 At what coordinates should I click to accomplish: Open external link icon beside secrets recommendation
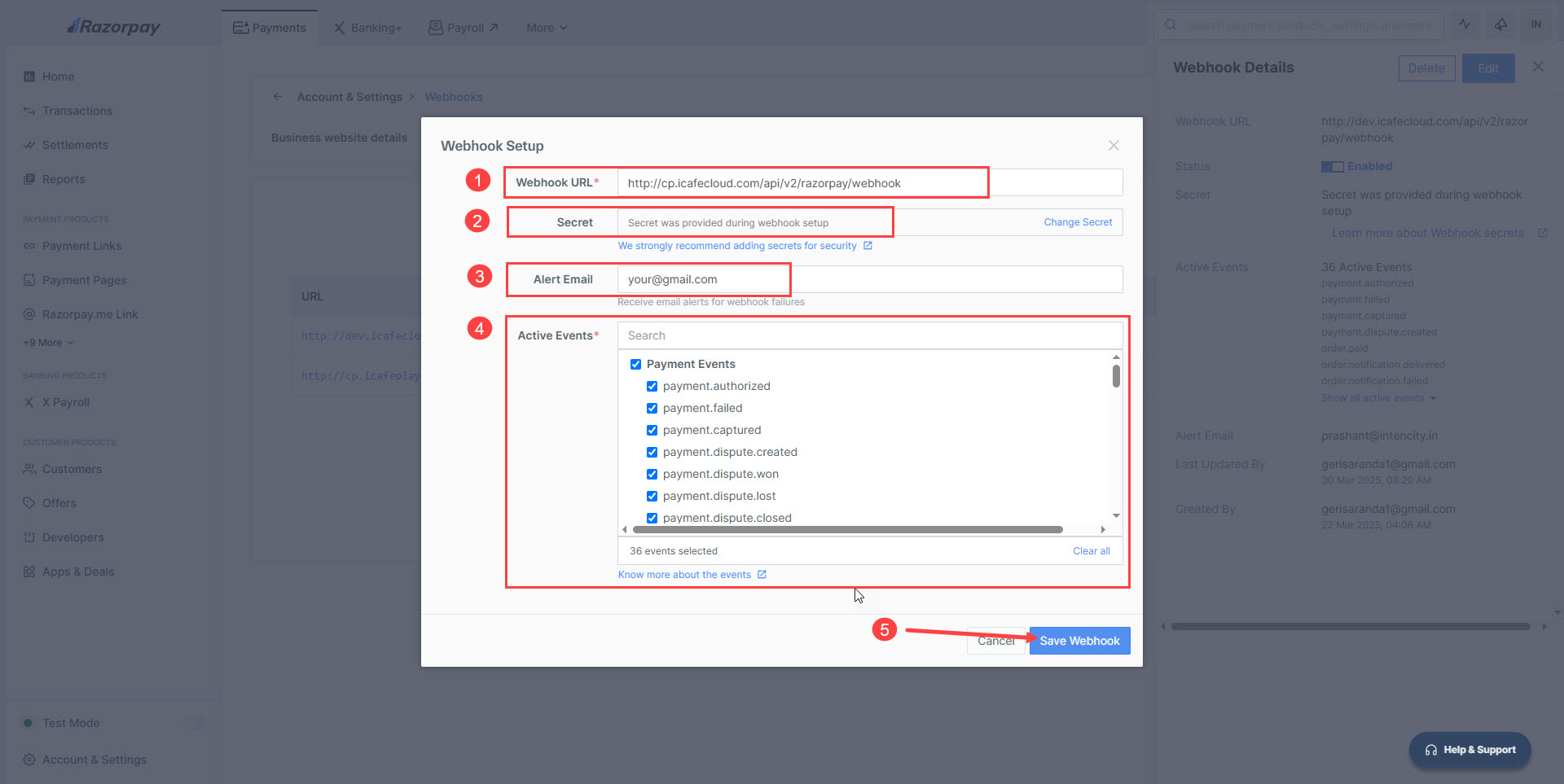point(868,246)
